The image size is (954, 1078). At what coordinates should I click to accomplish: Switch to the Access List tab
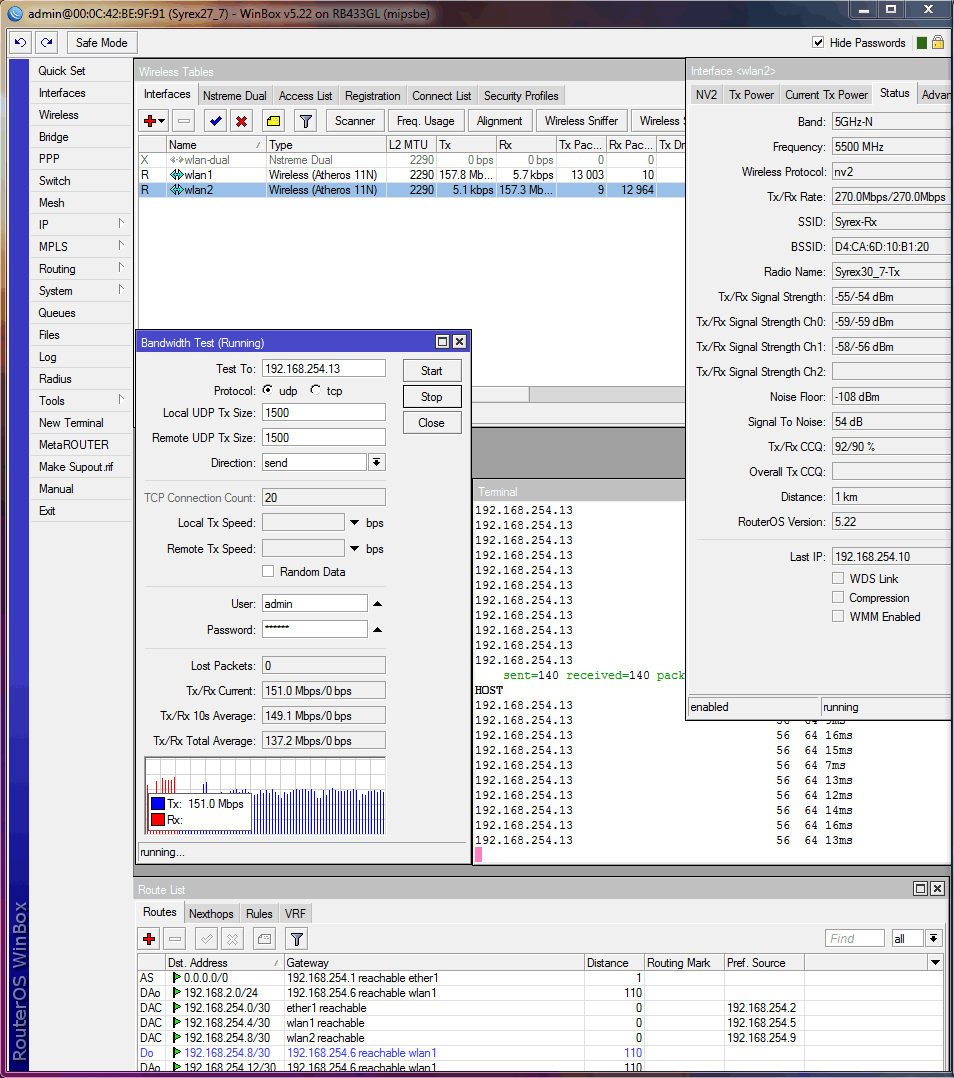pyautogui.click(x=306, y=96)
